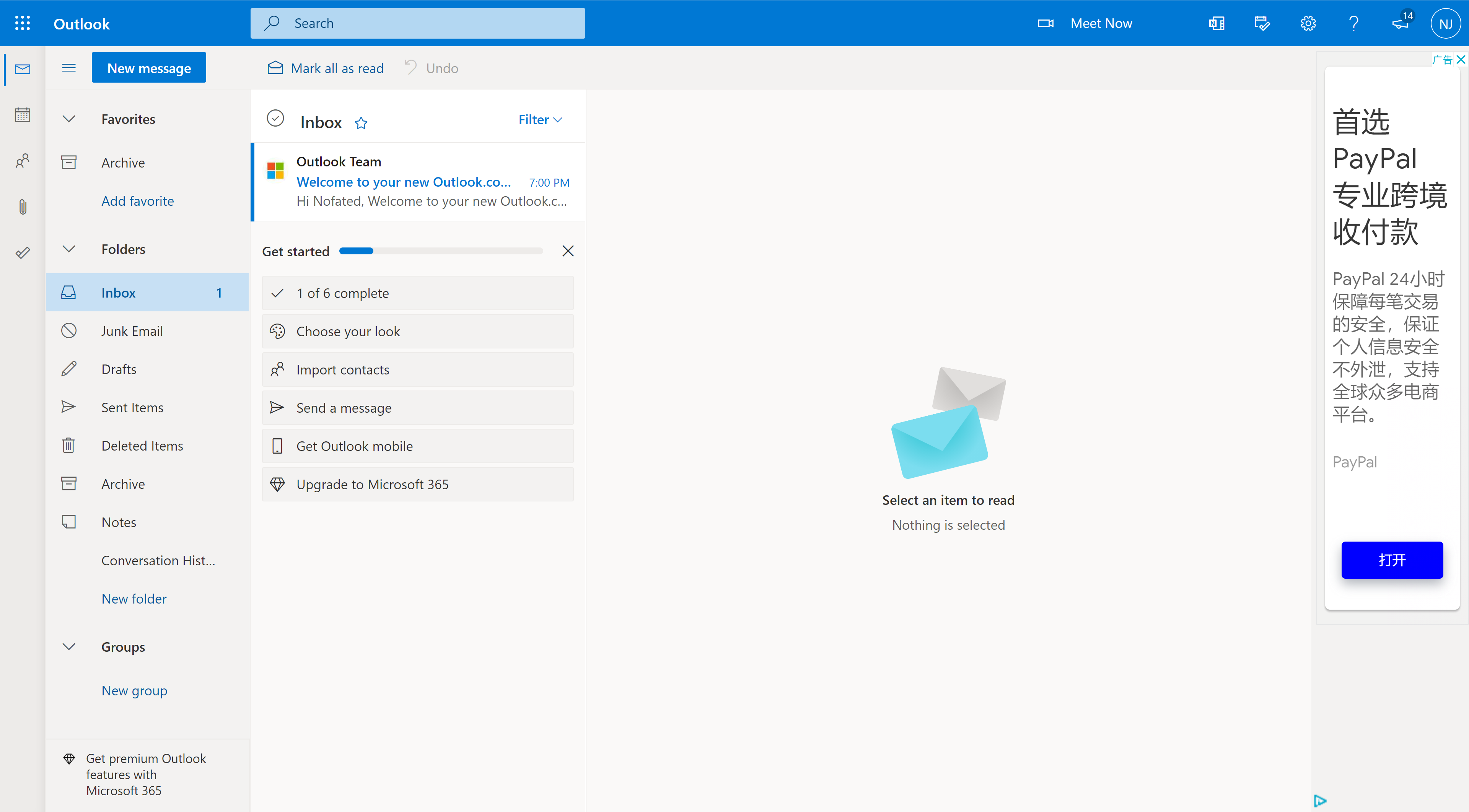Select the Inbox folder
The width and height of the screenshot is (1469, 812).
click(x=147, y=293)
